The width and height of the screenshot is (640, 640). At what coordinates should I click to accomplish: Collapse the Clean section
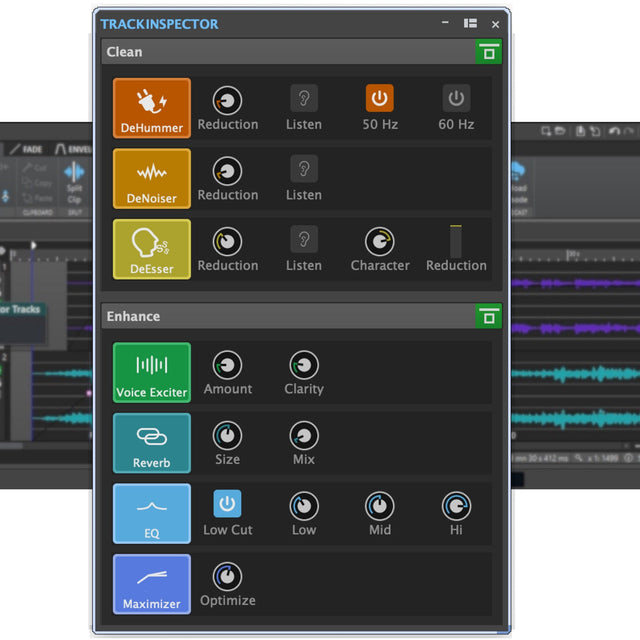coord(488,52)
